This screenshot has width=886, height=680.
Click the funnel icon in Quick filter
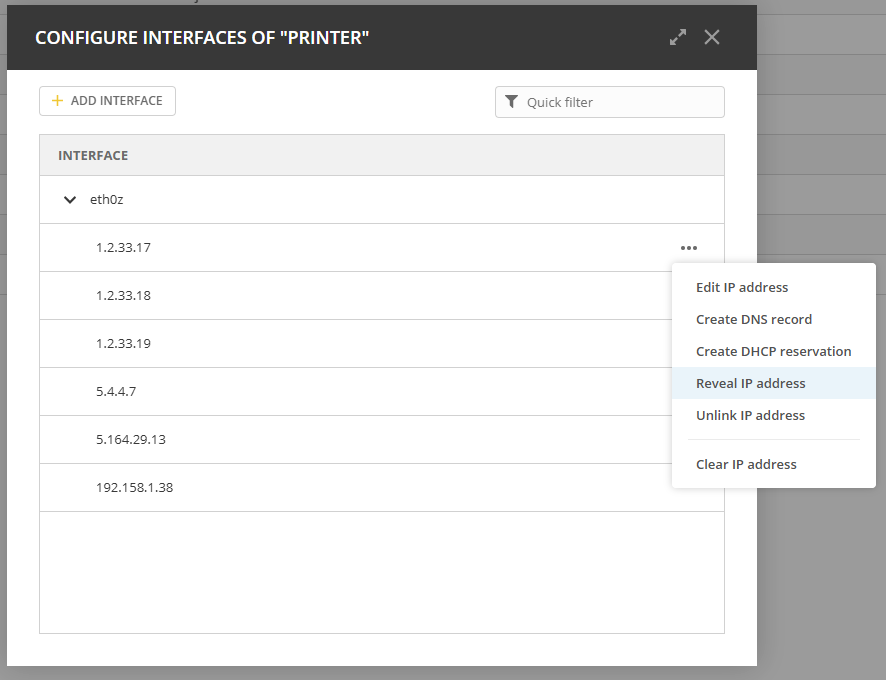(x=512, y=102)
